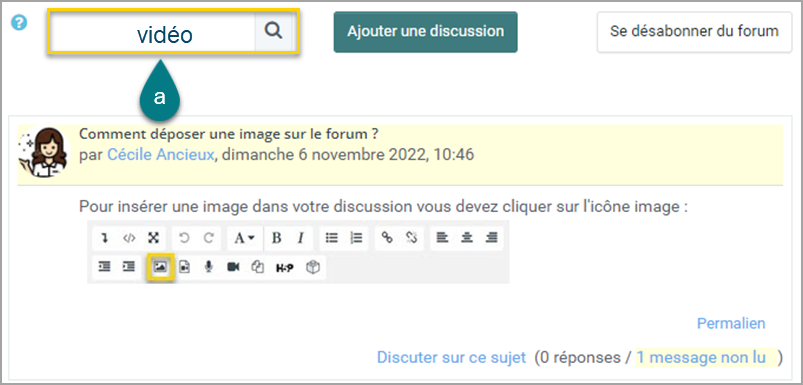Click the unordered bullet list icon
Viewport: 803px width, 385px height.
point(332,238)
